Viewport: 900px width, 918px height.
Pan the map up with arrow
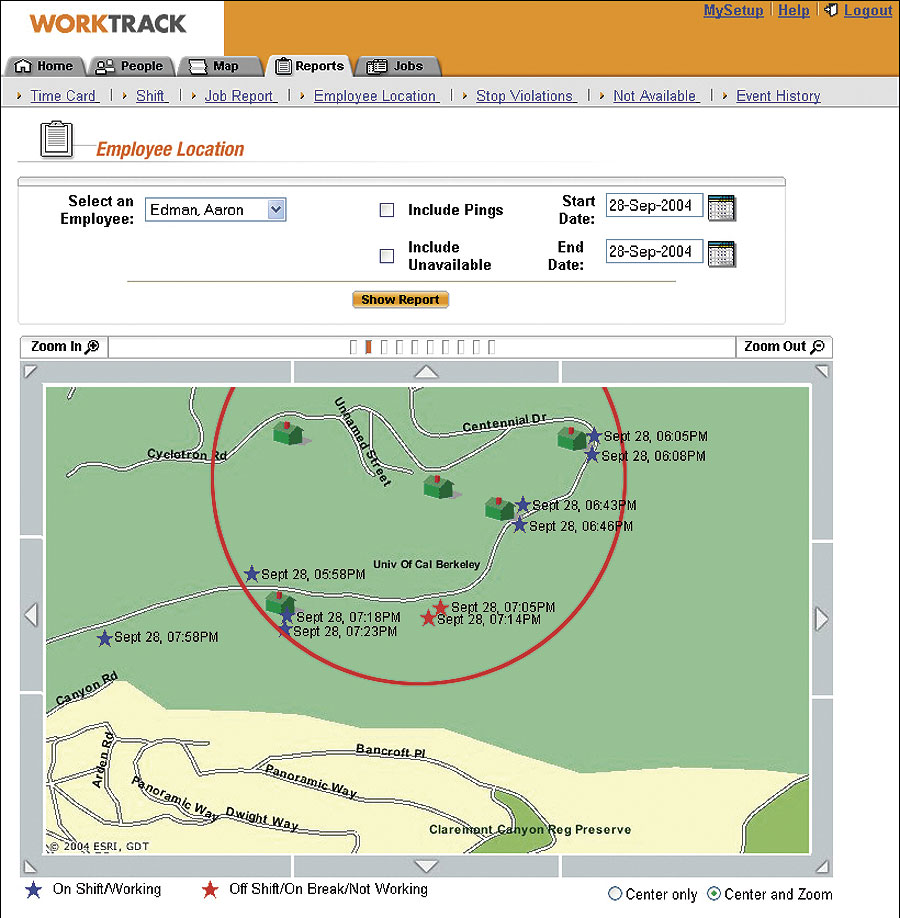(x=426, y=372)
